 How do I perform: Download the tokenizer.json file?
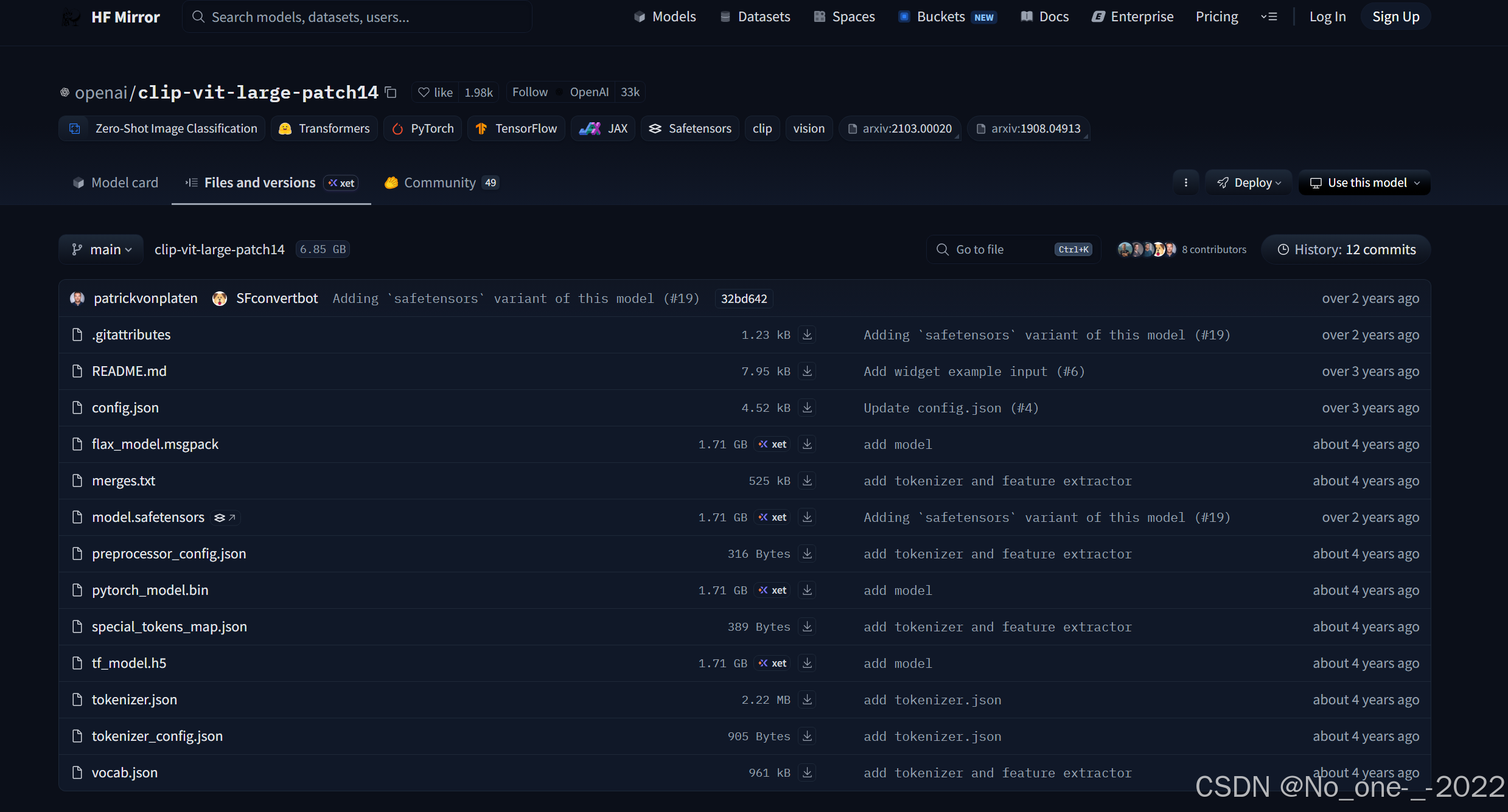pyautogui.click(x=807, y=699)
